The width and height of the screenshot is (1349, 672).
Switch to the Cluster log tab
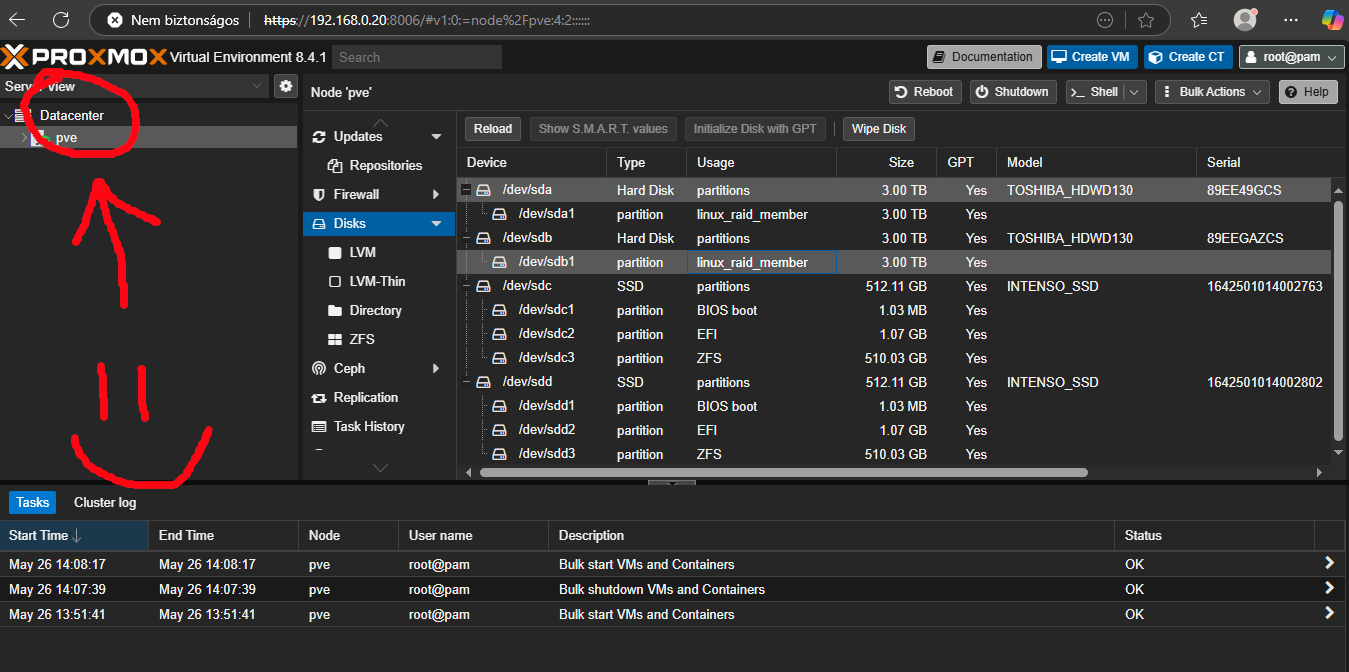[105, 502]
